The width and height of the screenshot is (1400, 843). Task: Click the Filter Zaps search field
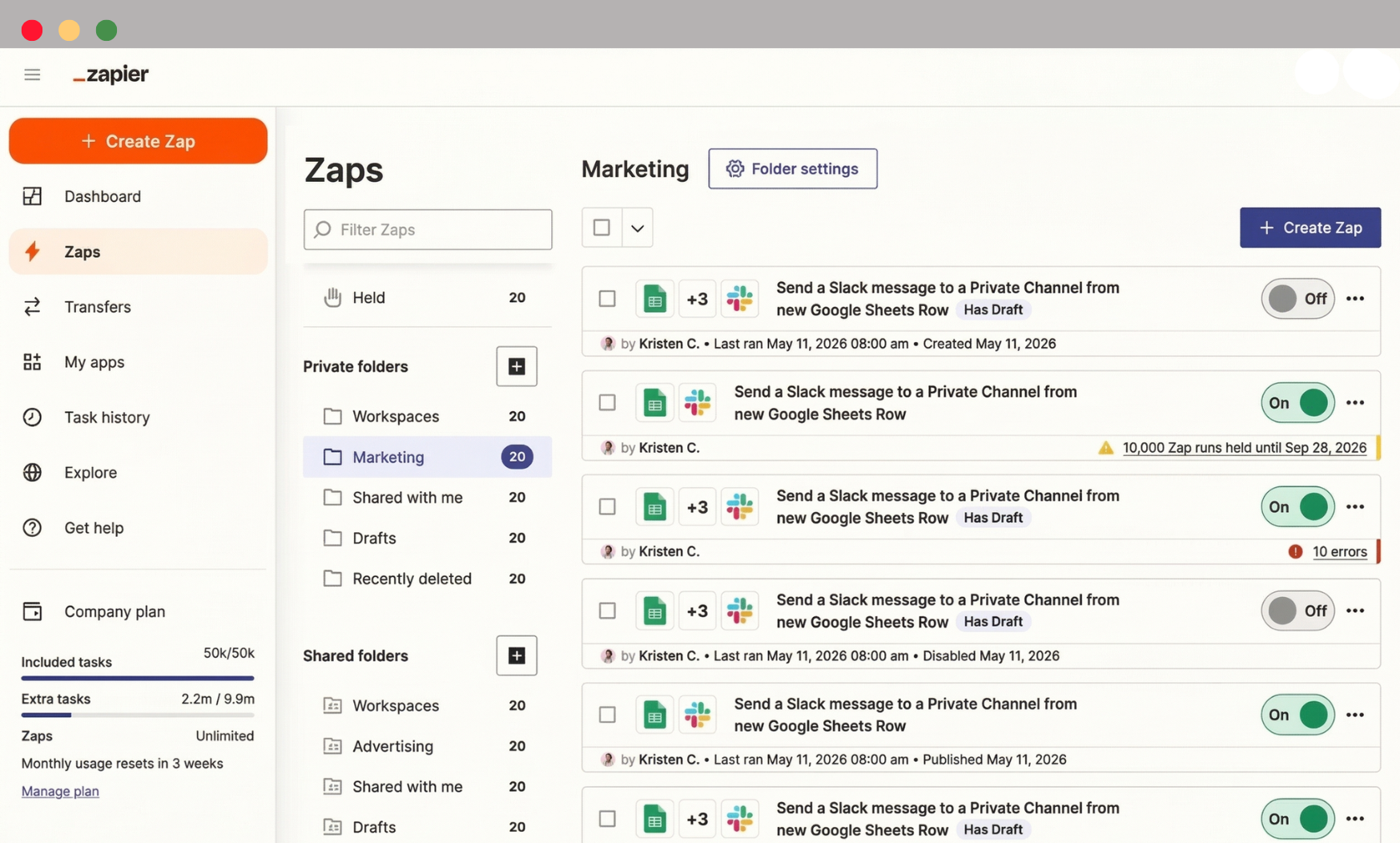[x=428, y=229]
